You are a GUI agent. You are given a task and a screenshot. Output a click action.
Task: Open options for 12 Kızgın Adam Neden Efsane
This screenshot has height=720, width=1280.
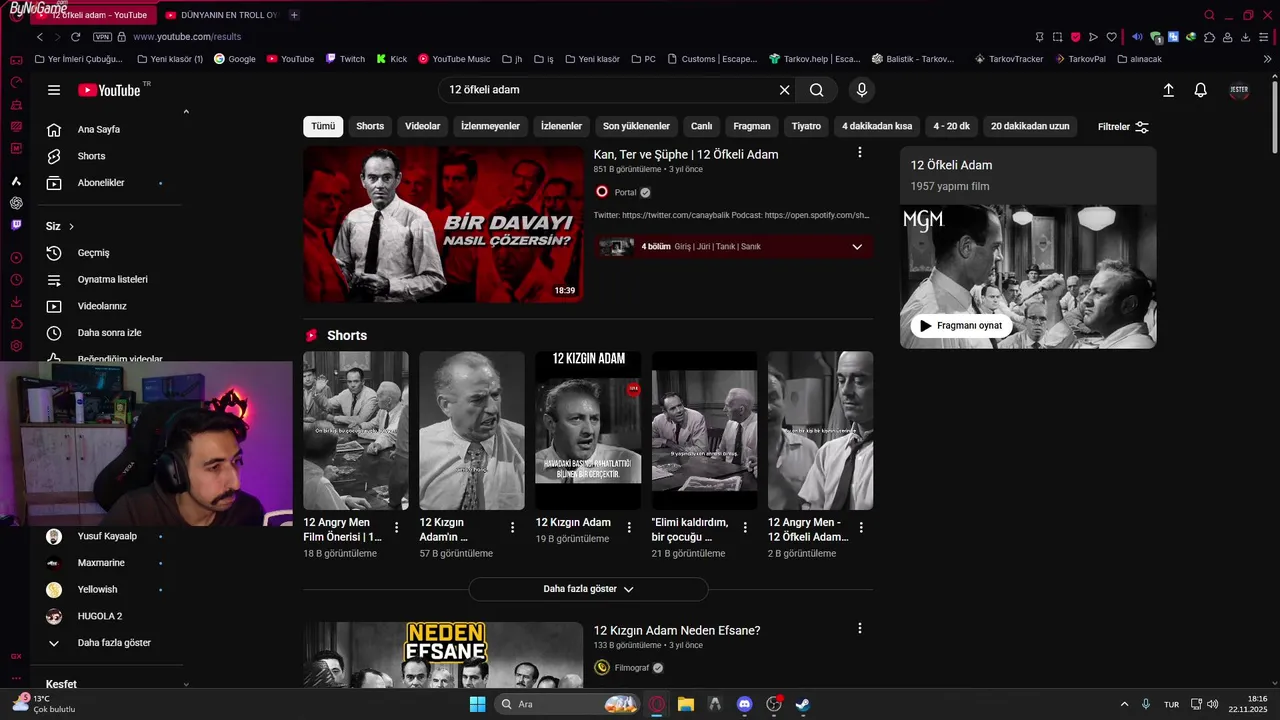[860, 629]
